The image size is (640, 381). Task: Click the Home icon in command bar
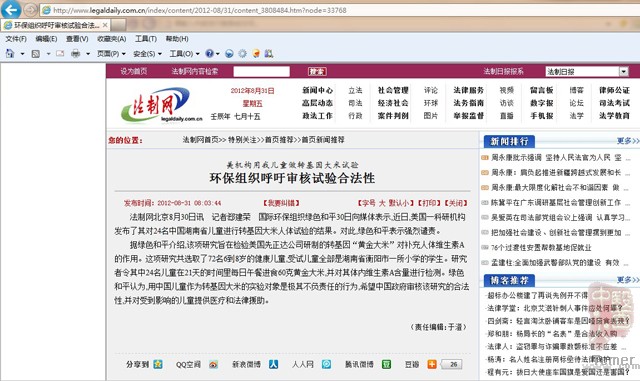[10, 53]
